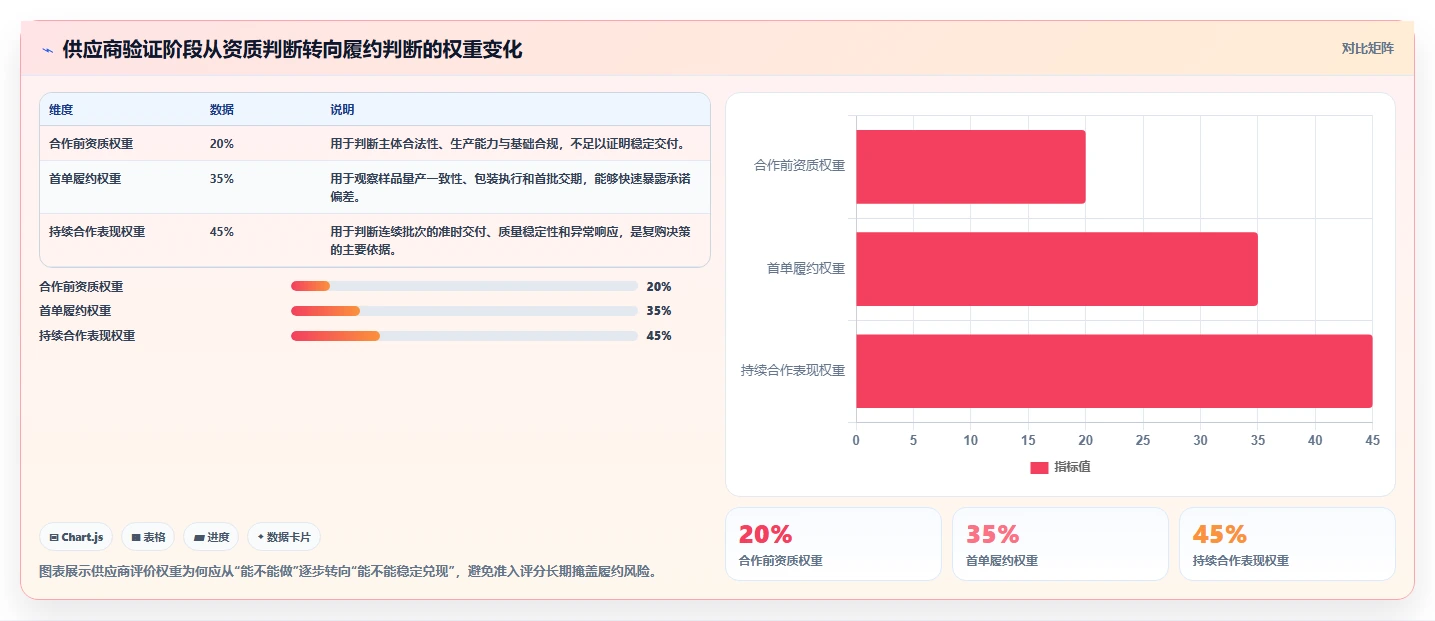Click the 合作前资质权重 progress bar
Viewport: 1435px width, 621px height.
pos(464,286)
